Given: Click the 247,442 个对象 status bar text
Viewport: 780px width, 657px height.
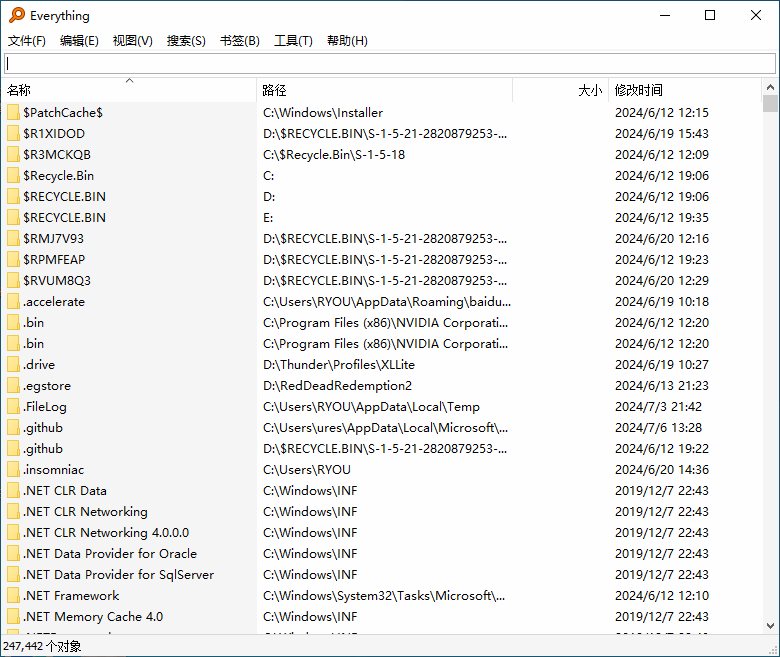Looking at the screenshot, I should pos(42,646).
